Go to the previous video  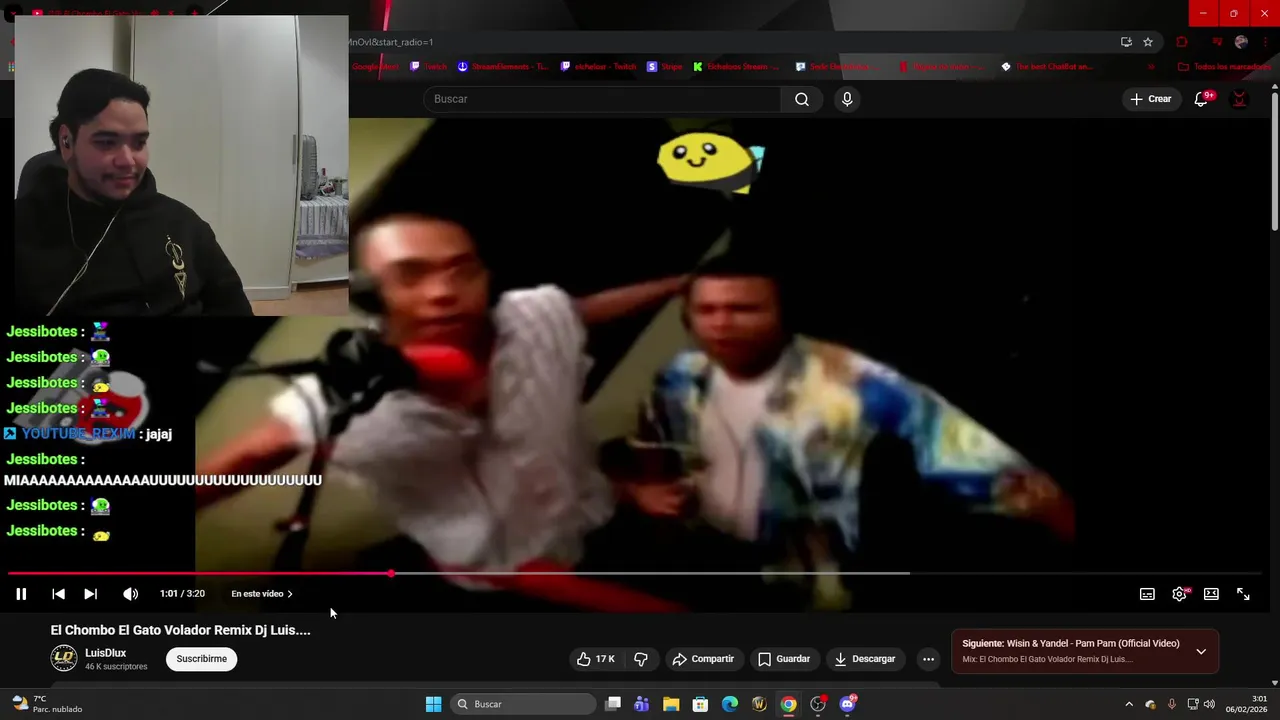58,594
